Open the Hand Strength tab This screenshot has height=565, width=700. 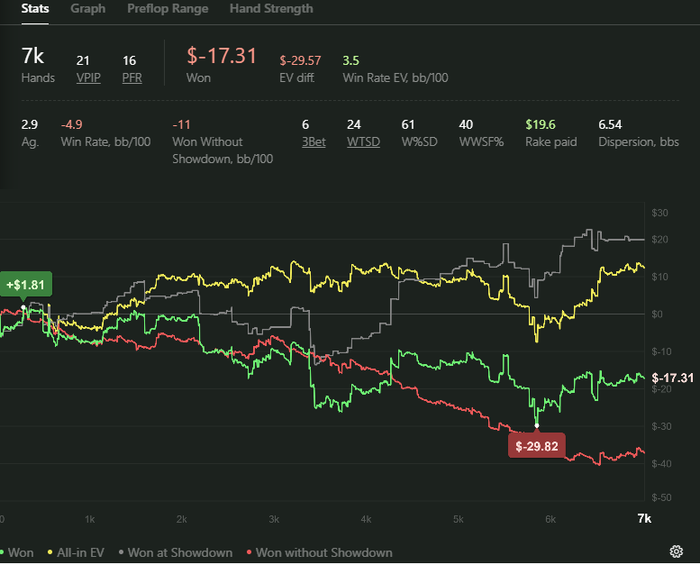click(271, 8)
